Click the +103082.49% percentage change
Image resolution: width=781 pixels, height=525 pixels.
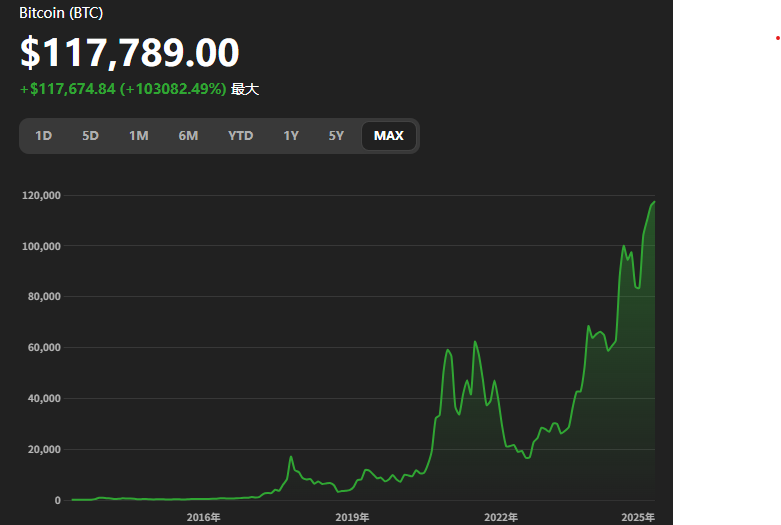click(x=173, y=89)
